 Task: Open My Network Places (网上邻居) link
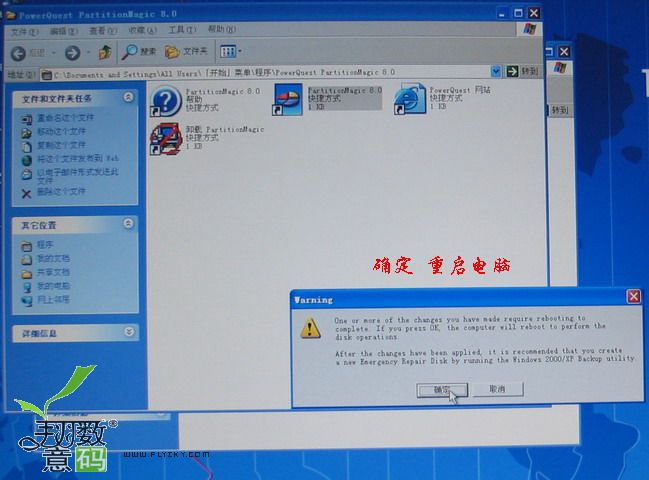(x=53, y=300)
